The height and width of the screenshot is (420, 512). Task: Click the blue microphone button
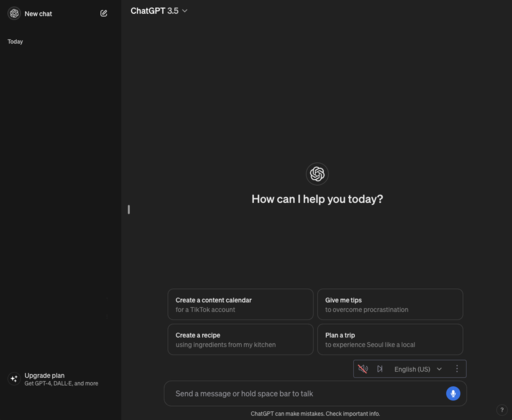click(x=453, y=394)
